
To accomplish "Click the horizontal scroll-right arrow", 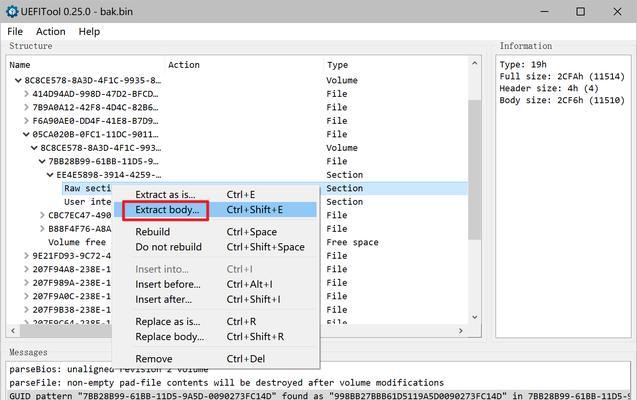I will pyautogui.click(x=461, y=331).
